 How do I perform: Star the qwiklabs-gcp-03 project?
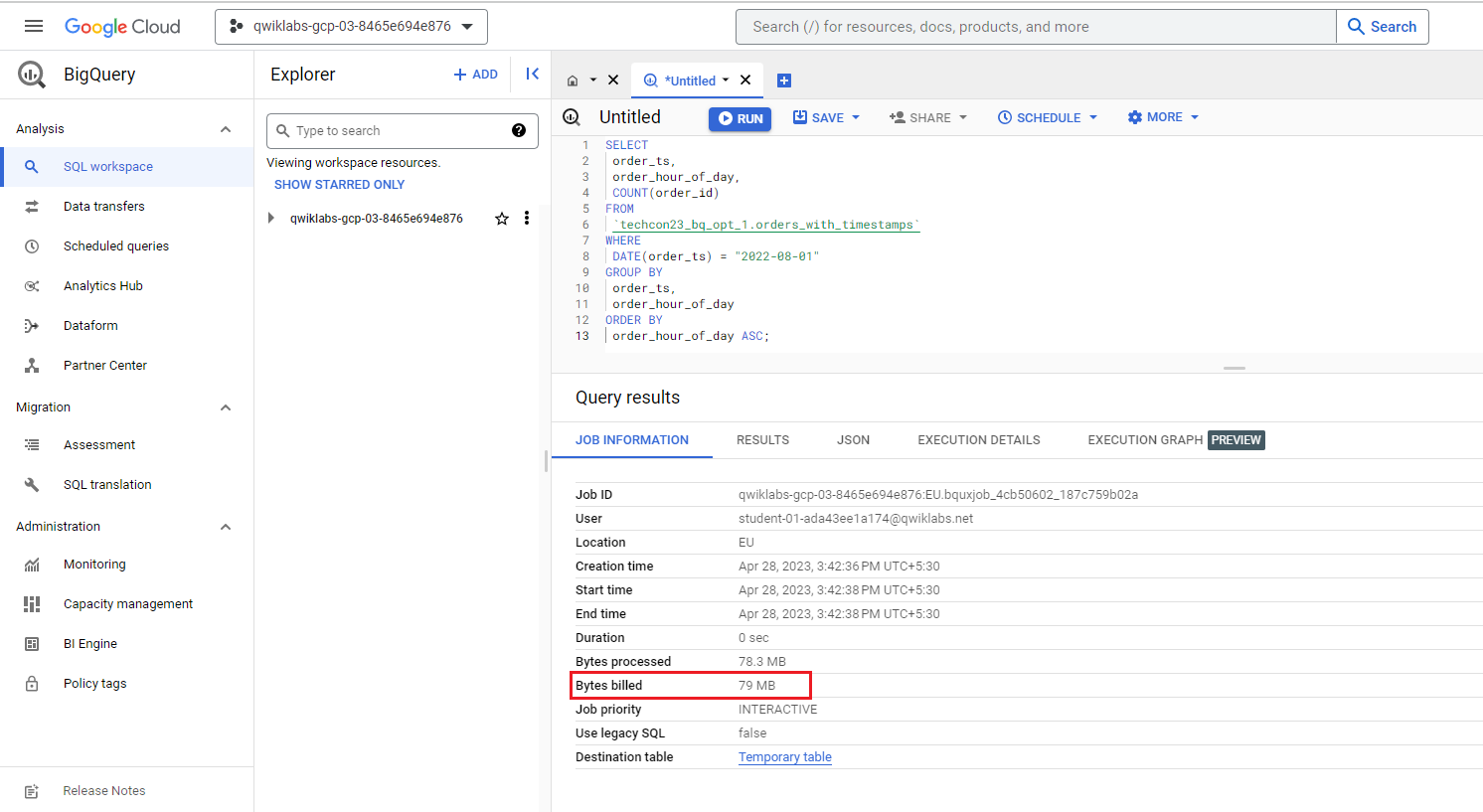tap(502, 219)
